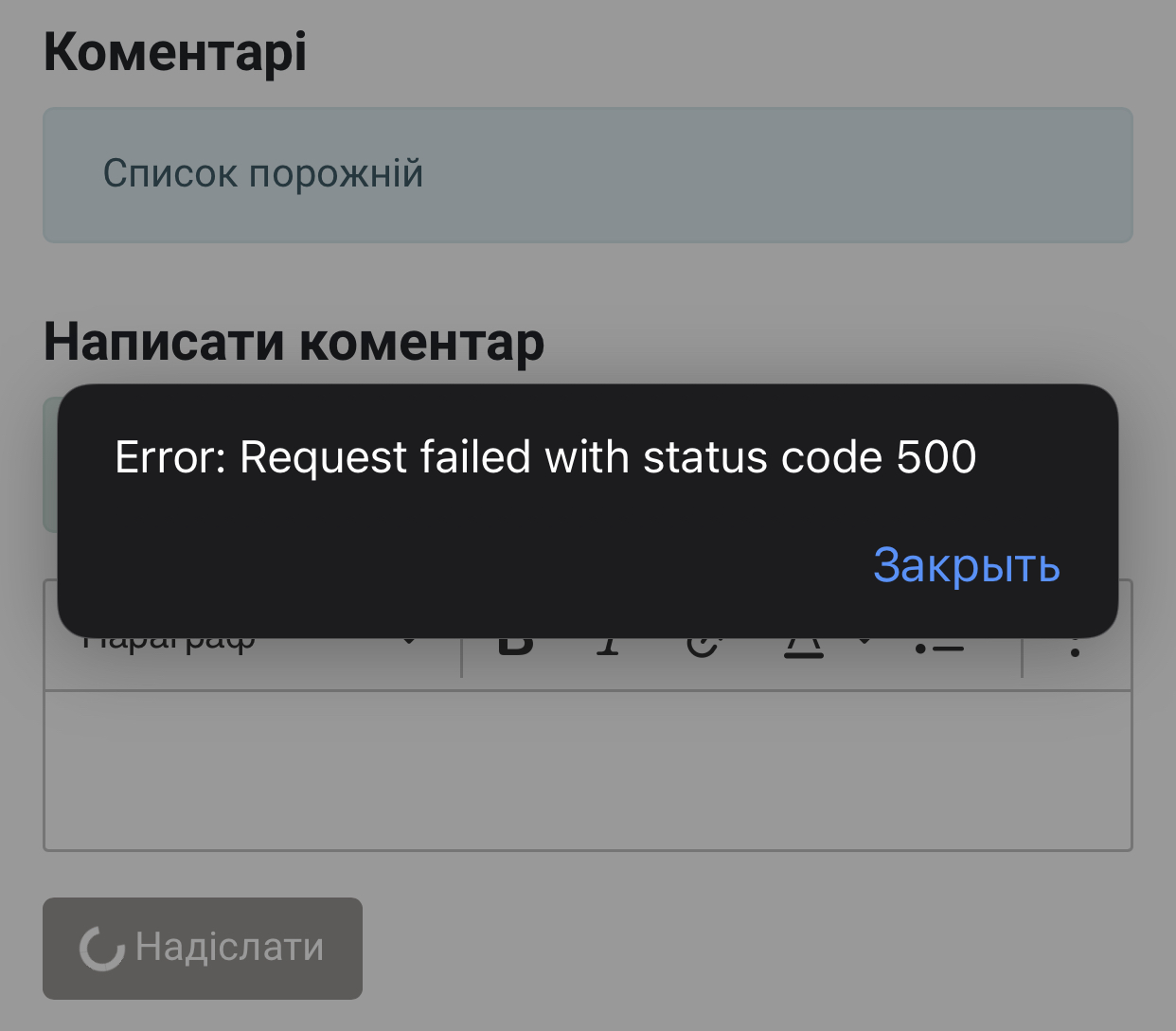Image resolution: width=1176 pixels, height=1031 pixels.
Task: Click the chevron arrow of the Параграф dropdown
Action: tap(409, 644)
